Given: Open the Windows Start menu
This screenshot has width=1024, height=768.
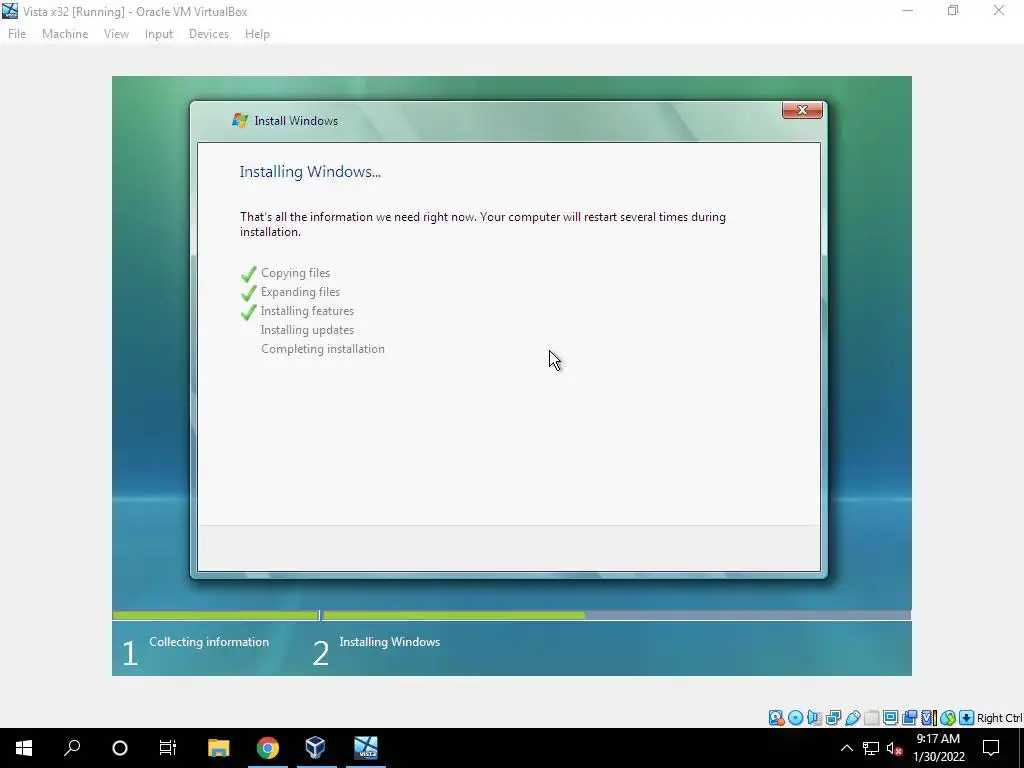Looking at the screenshot, I should point(24,748).
